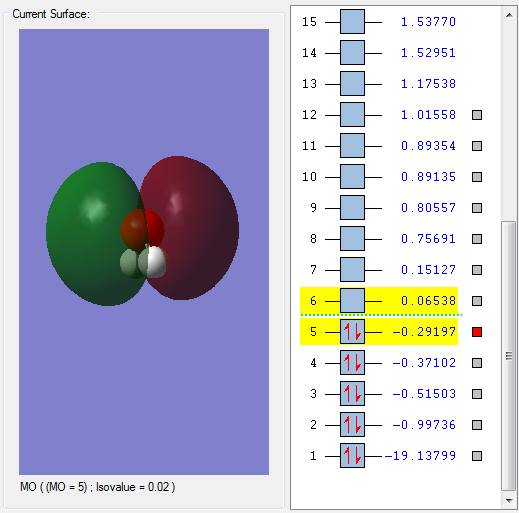Screen dimensions: 519x513
Task: Click the electron-pair box of orbital 1
Action: point(352,456)
